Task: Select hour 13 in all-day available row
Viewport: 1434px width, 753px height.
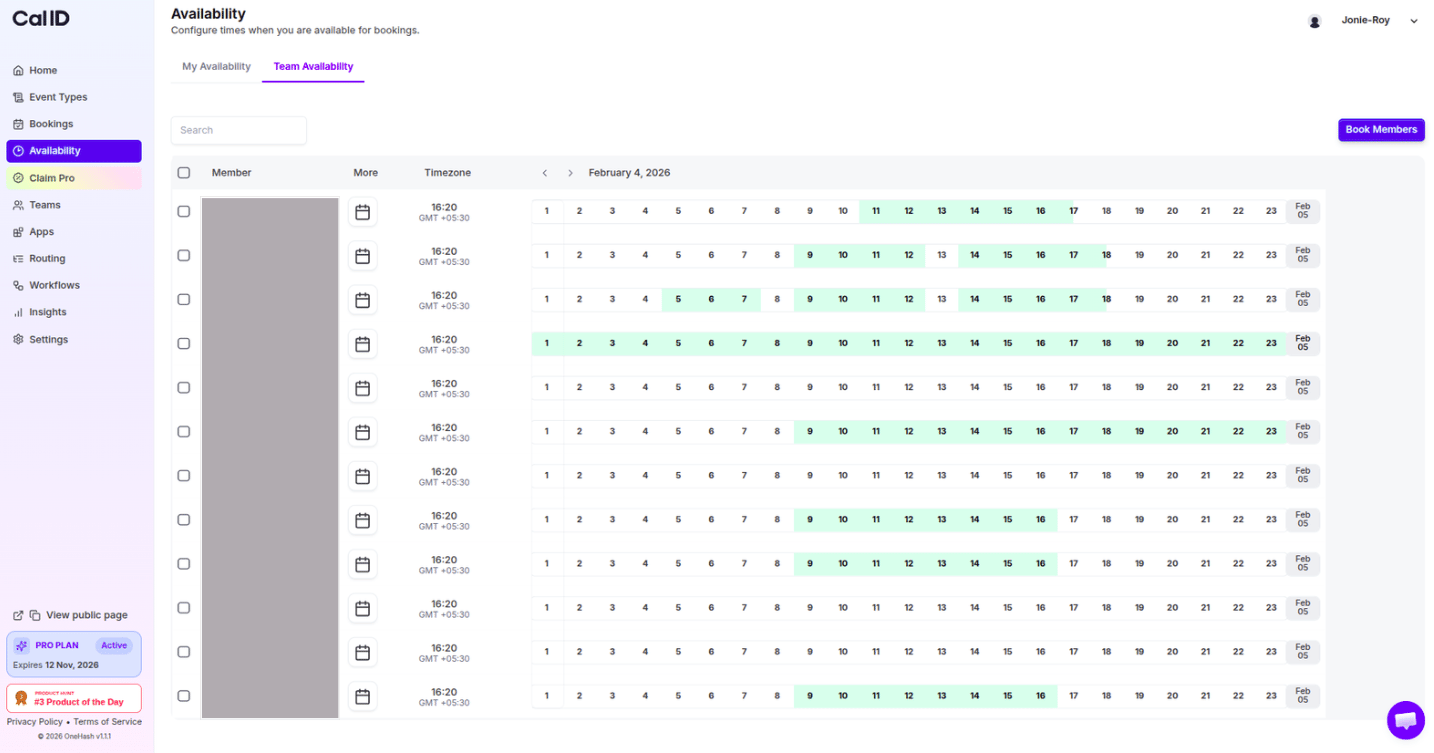Action: click(x=942, y=343)
